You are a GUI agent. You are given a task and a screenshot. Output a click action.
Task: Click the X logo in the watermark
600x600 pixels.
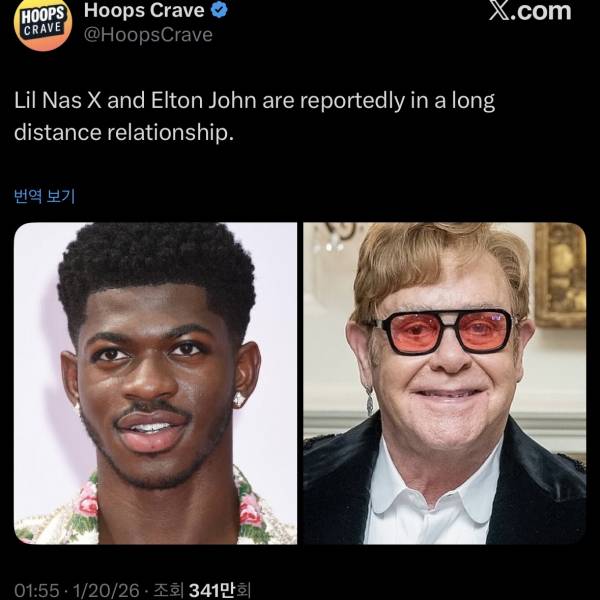tap(500, 11)
